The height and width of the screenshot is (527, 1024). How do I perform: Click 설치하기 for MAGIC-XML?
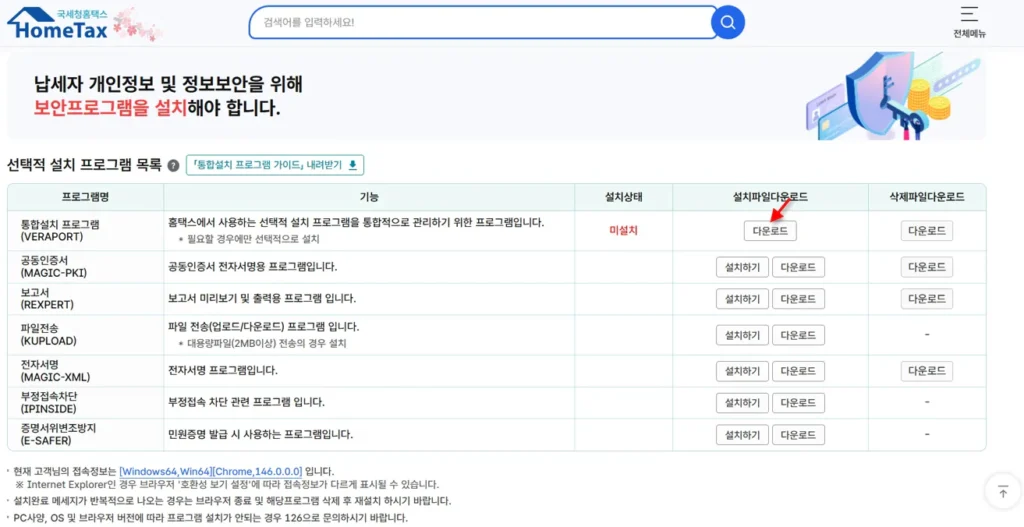pos(743,372)
